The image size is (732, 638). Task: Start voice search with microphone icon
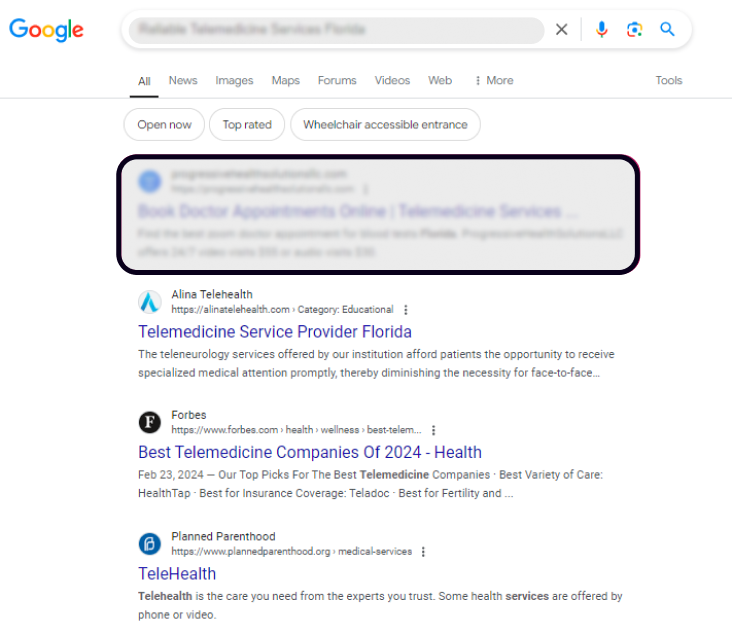(x=601, y=30)
